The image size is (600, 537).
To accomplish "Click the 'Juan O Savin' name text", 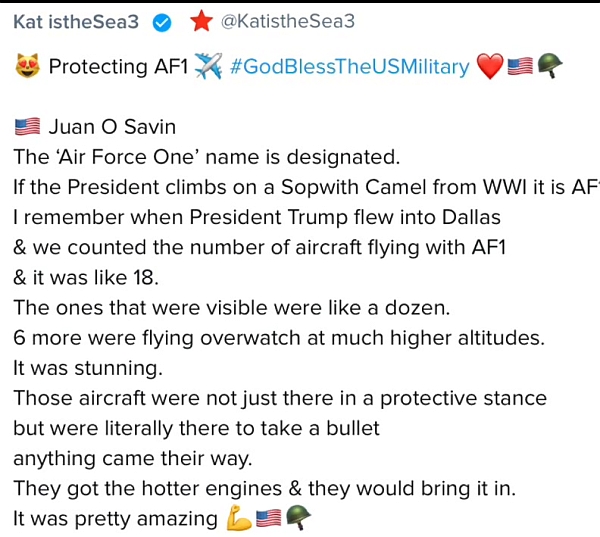I will click(112, 127).
